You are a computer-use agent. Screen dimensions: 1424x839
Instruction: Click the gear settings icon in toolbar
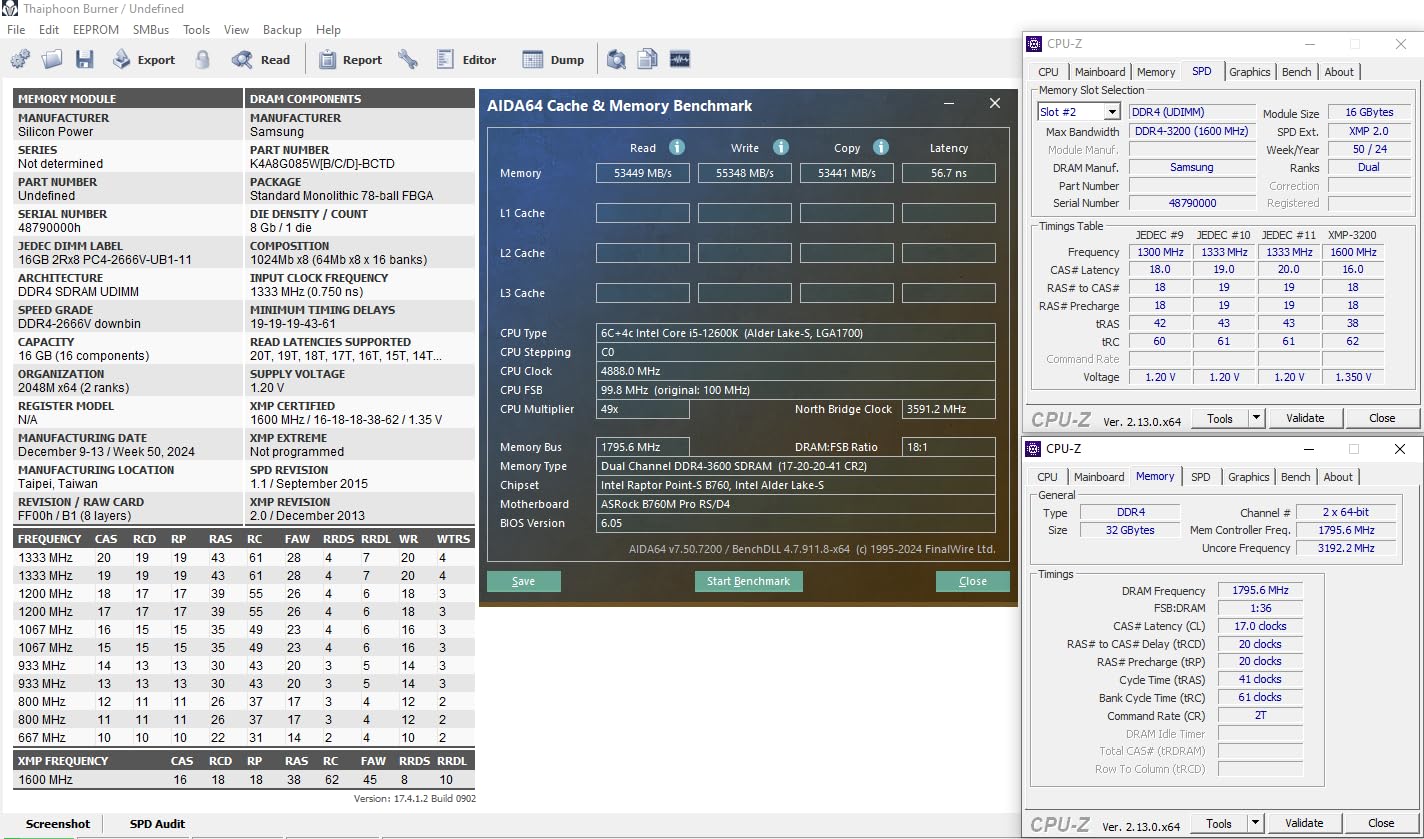(x=20, y=60)
